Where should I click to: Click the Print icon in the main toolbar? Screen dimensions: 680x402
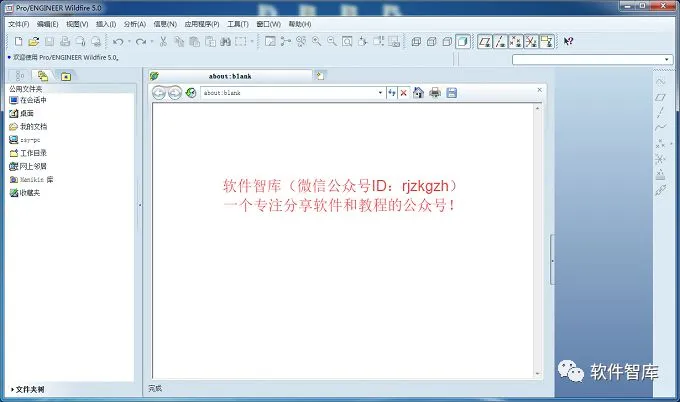[65, 41]
